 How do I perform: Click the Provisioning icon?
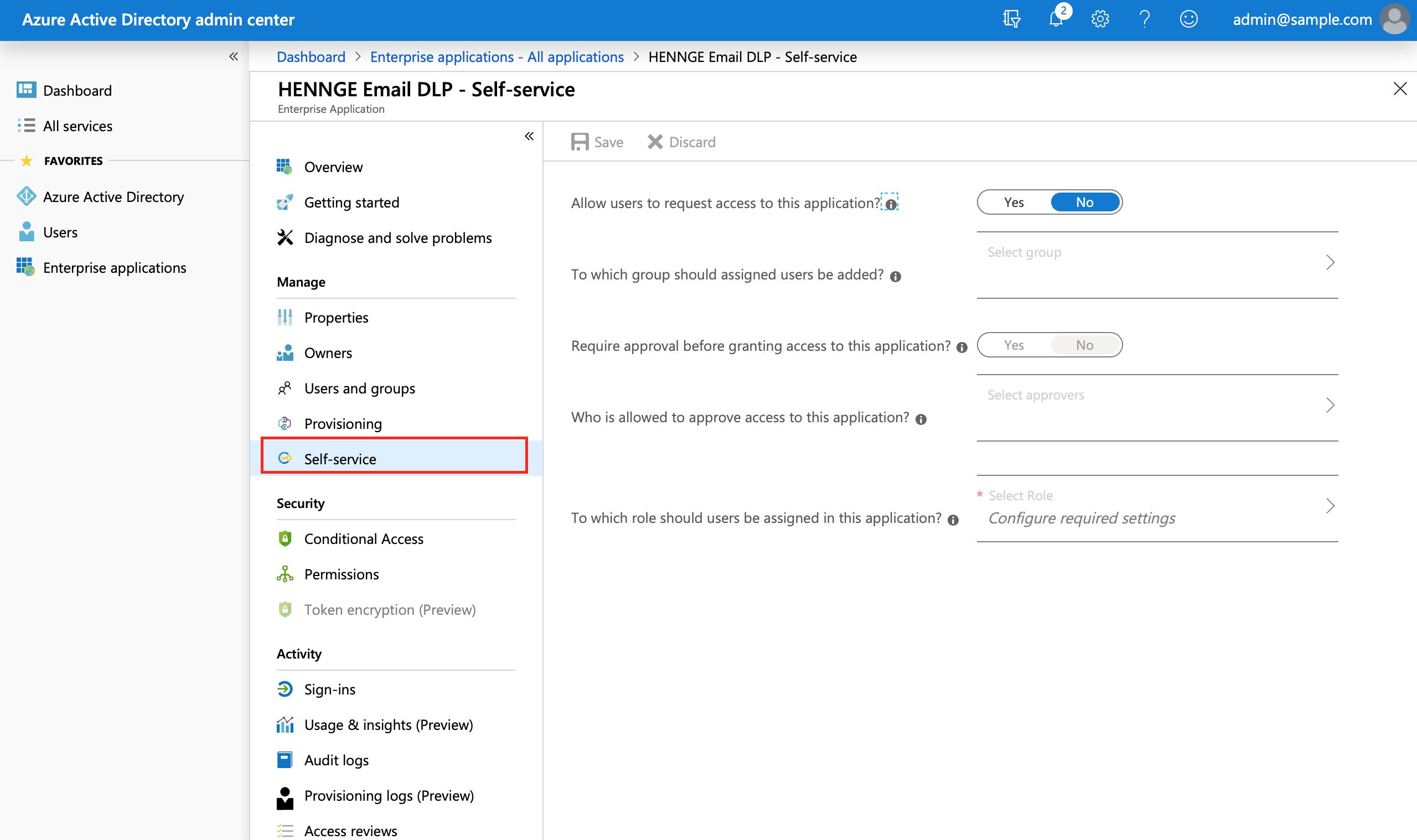click(285, 423)
